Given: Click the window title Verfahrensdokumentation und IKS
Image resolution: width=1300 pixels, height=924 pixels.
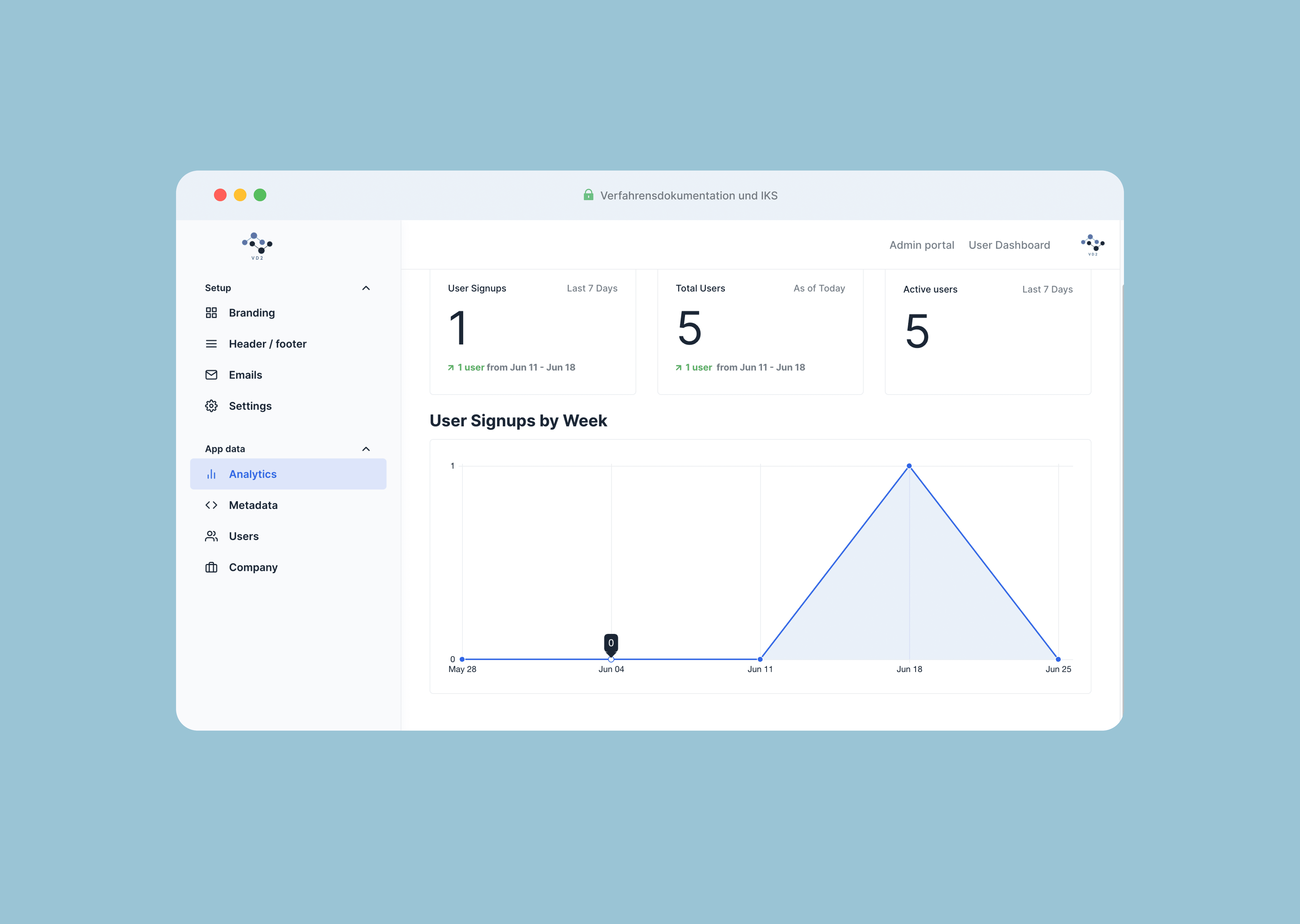Looking at the screenshot, I should tap(689, 196).
